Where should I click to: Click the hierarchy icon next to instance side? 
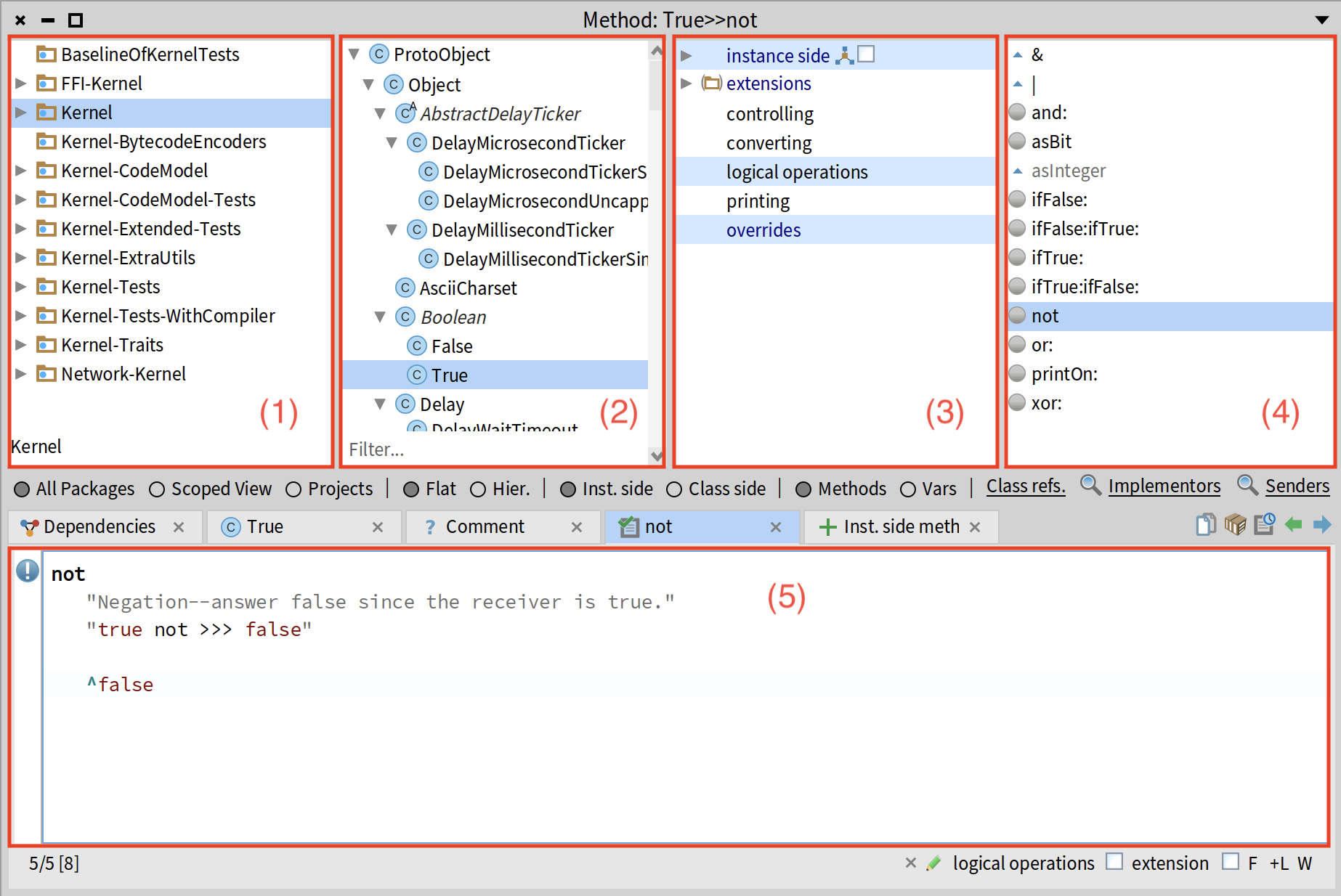(x=844, y=55)
